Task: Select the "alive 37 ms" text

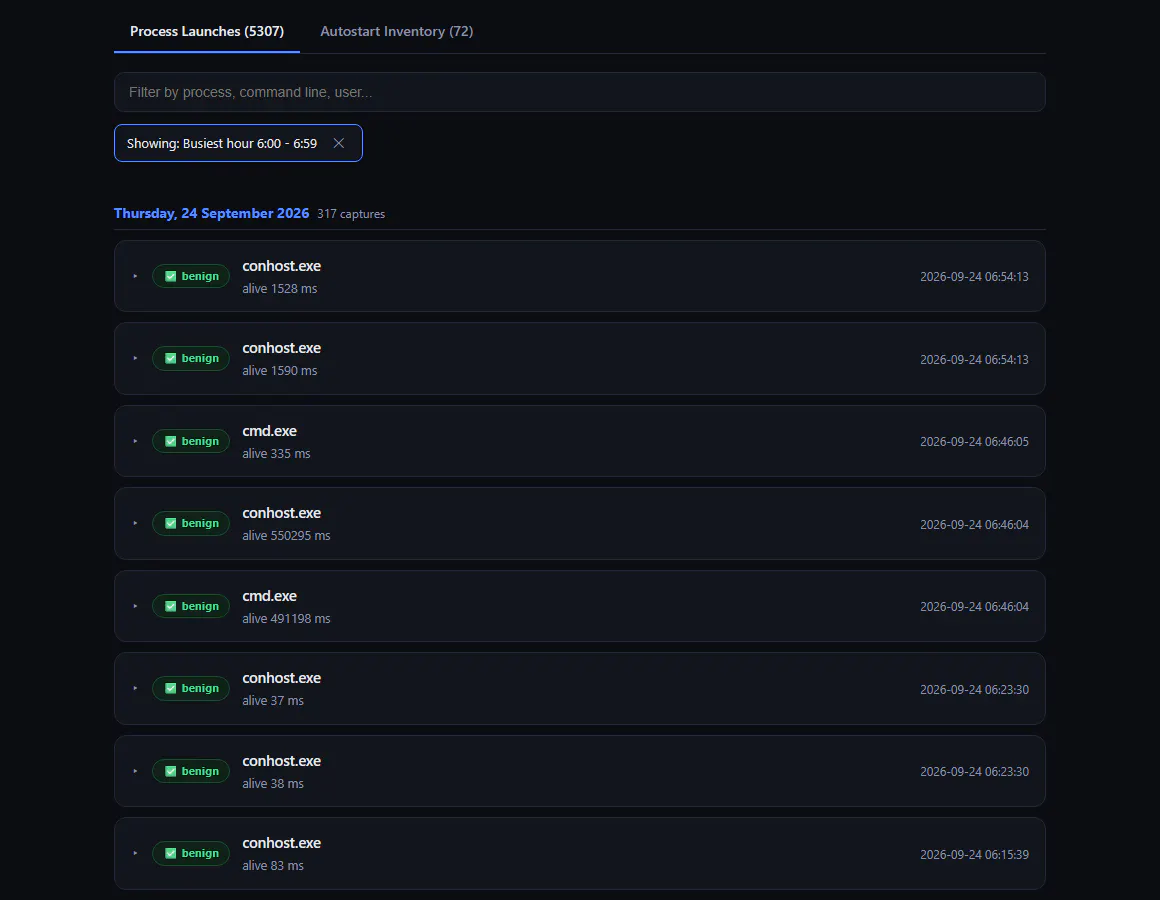Action: click(x=273, y=701)
